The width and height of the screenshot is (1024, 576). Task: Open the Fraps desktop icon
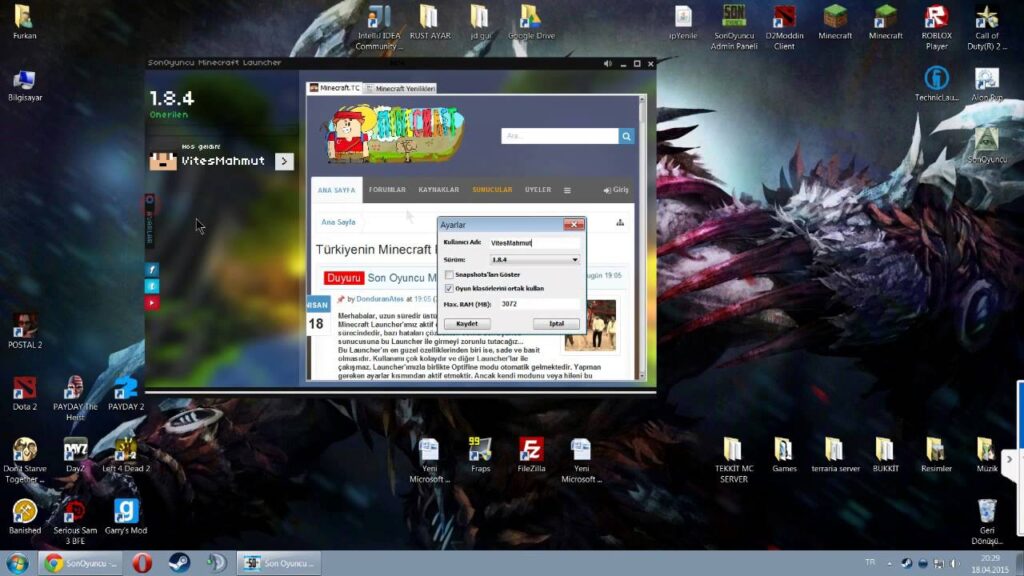(480, 451)
